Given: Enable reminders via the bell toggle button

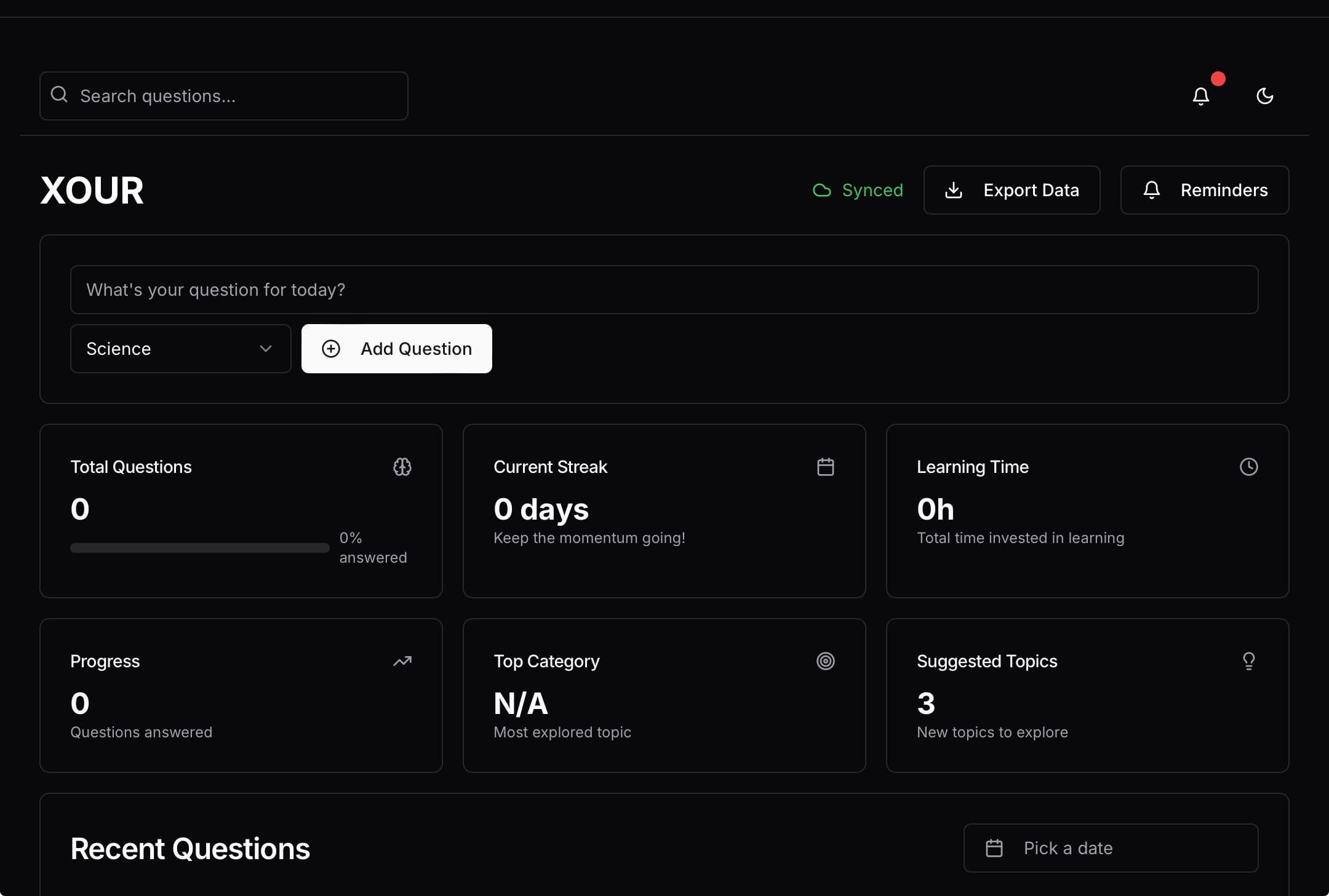Looking at the screenshot, I should point(1204,189).
